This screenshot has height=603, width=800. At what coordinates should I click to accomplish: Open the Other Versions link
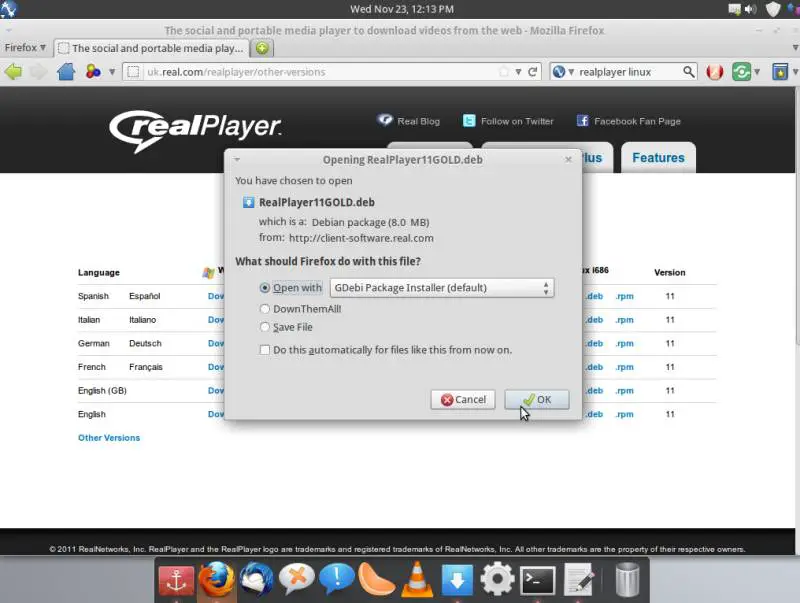click(109, 438)
